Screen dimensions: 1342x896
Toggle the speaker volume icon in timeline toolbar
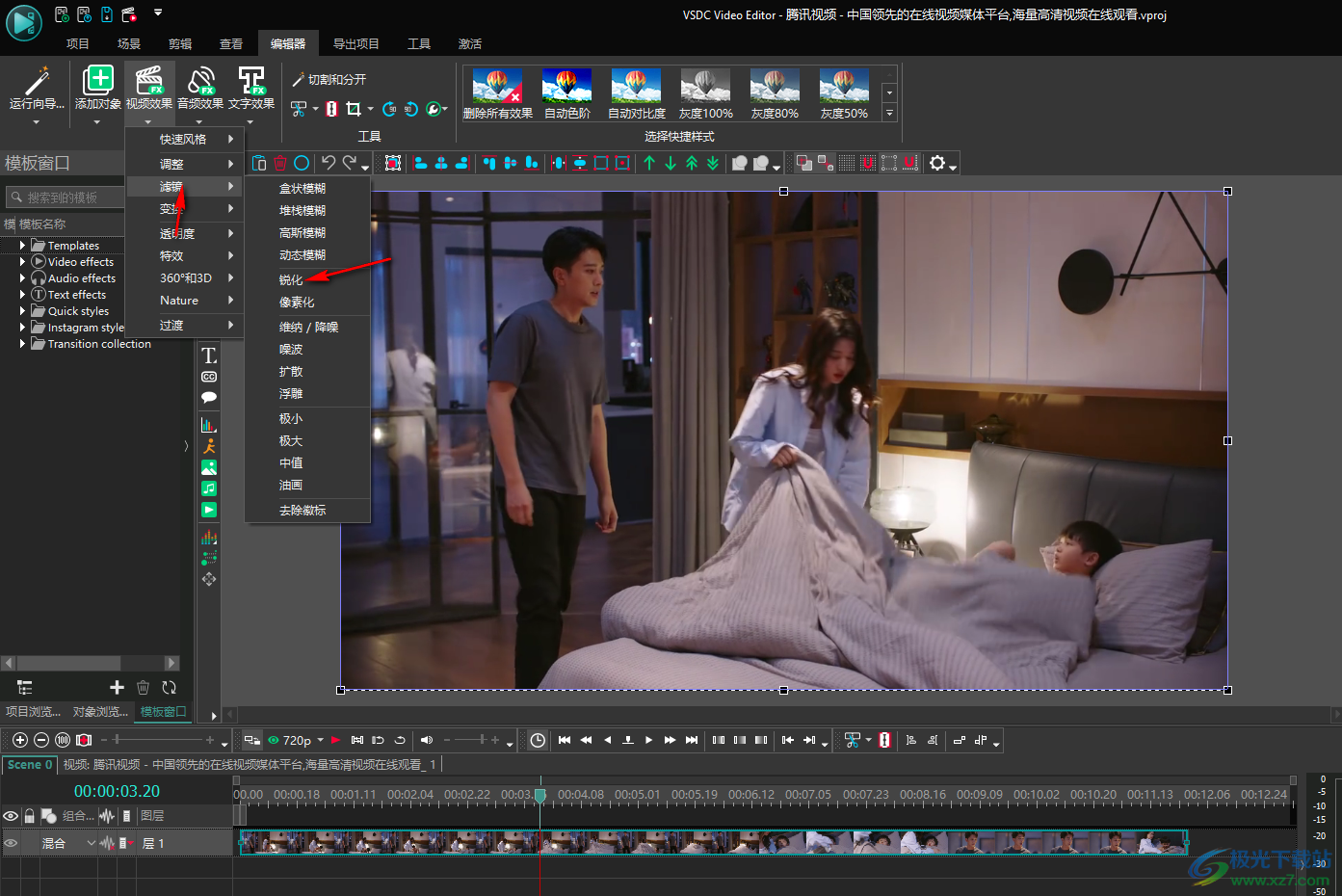pos(428,740)
